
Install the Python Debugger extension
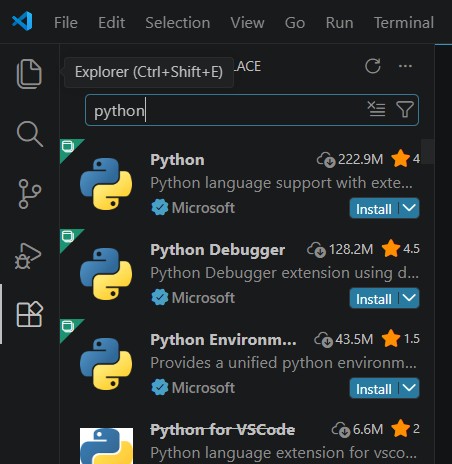click(374, 299)
